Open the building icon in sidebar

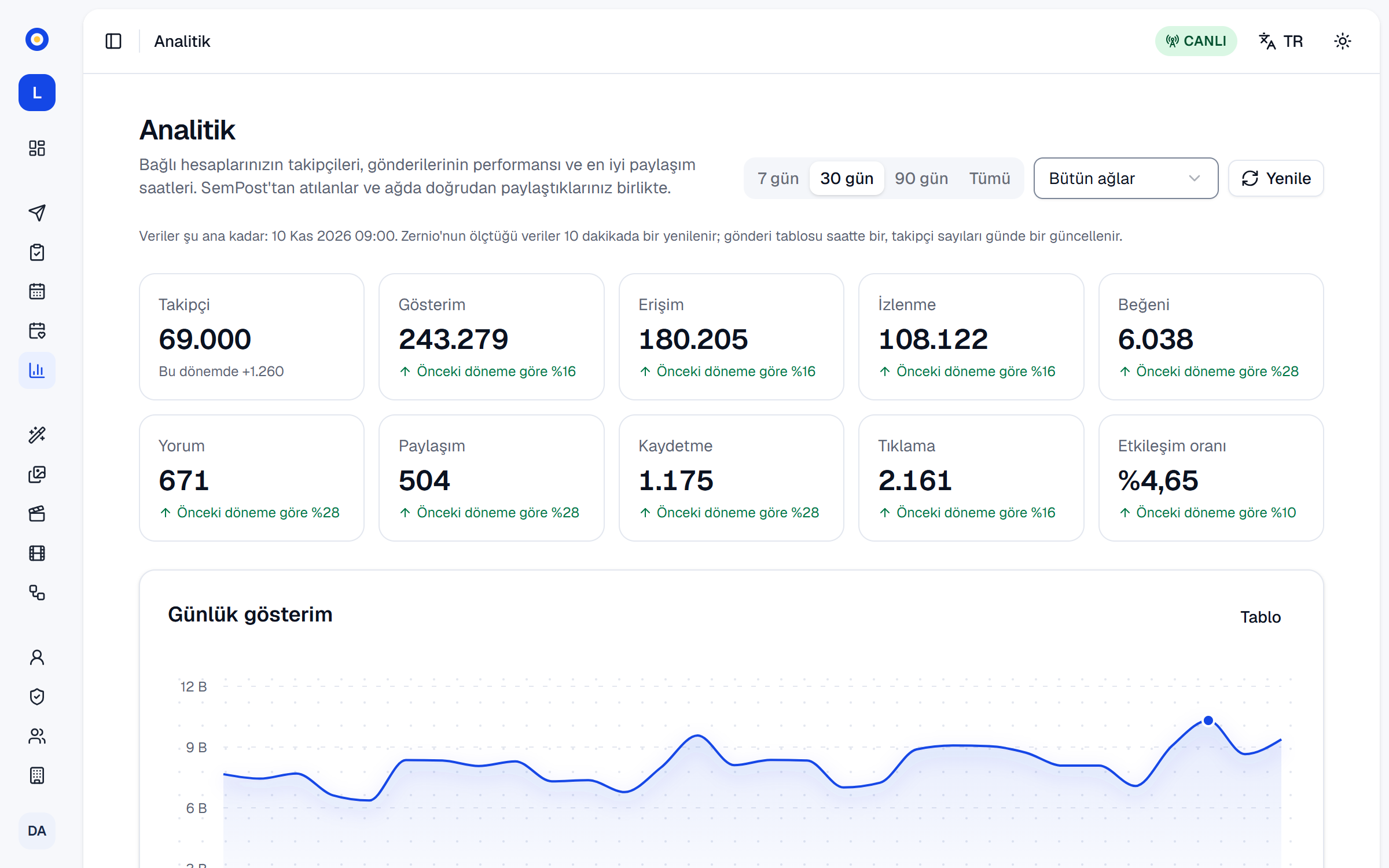click(x=37, y=775)
